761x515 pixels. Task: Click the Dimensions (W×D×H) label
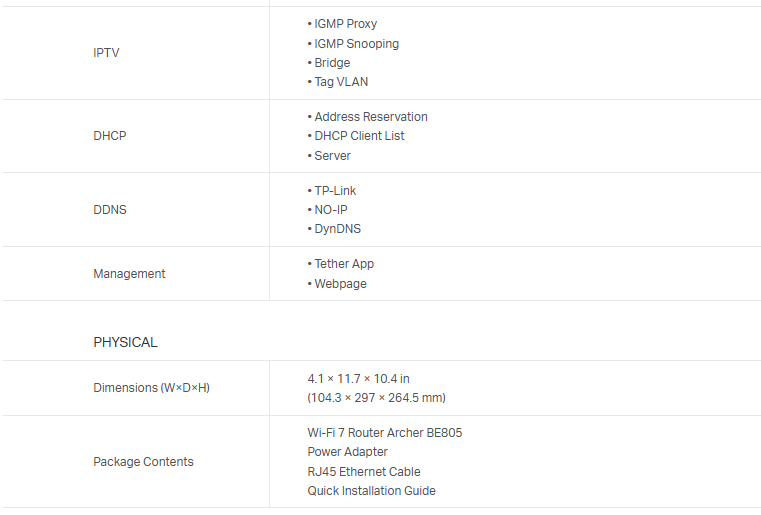(x=151, y=388)
